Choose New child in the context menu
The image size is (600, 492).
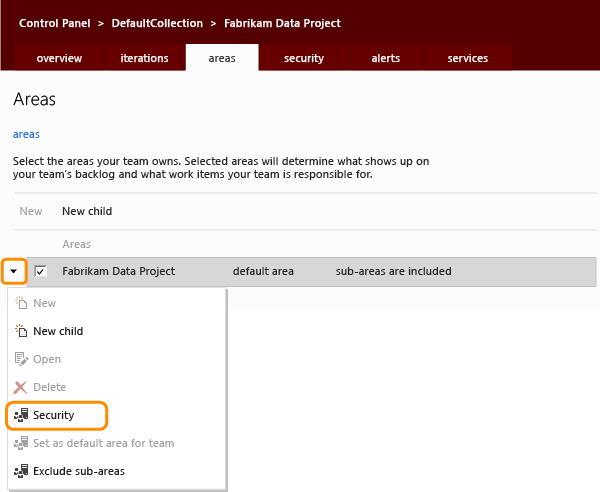[117, 331]
